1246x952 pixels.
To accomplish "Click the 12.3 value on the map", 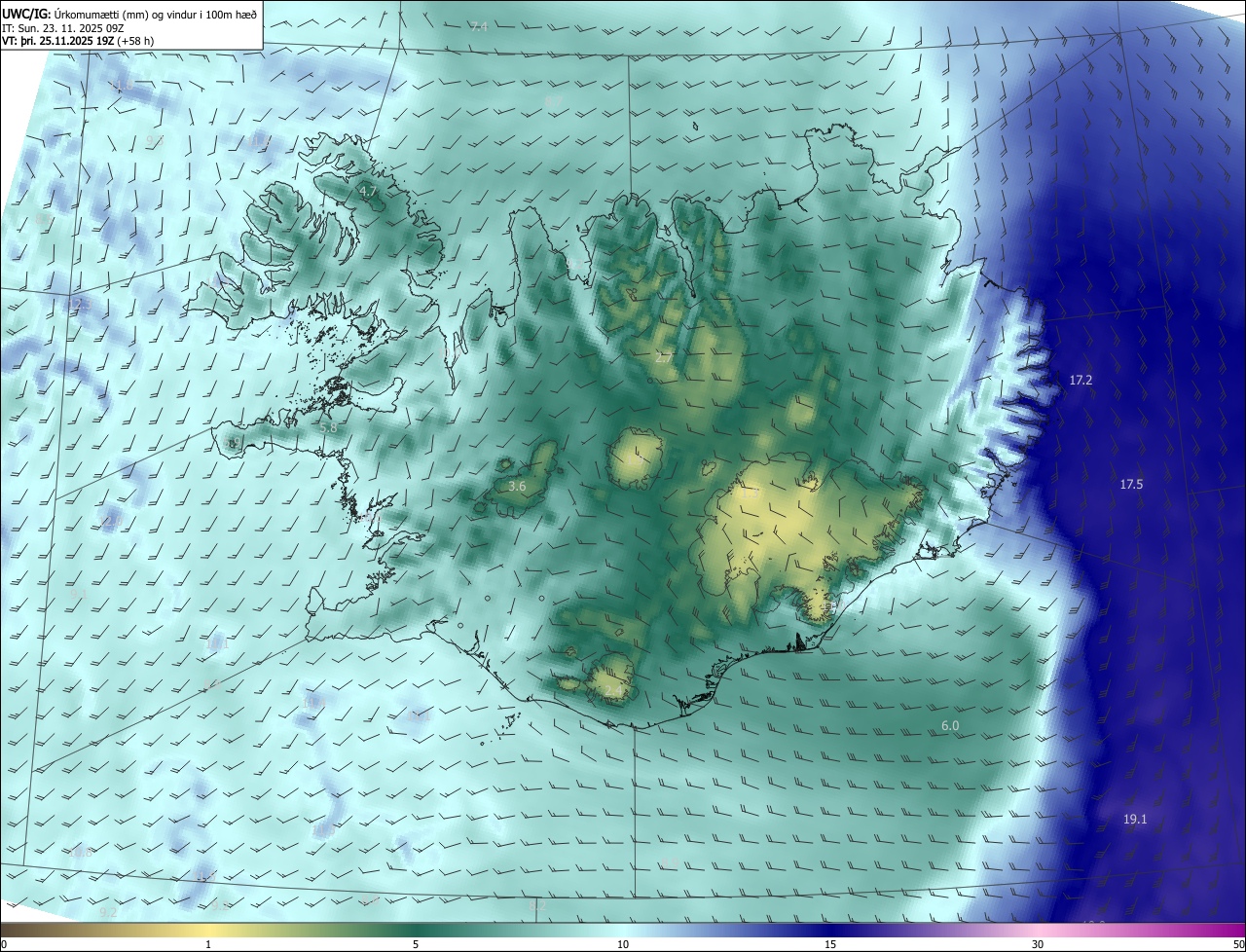I will [80, 304].
